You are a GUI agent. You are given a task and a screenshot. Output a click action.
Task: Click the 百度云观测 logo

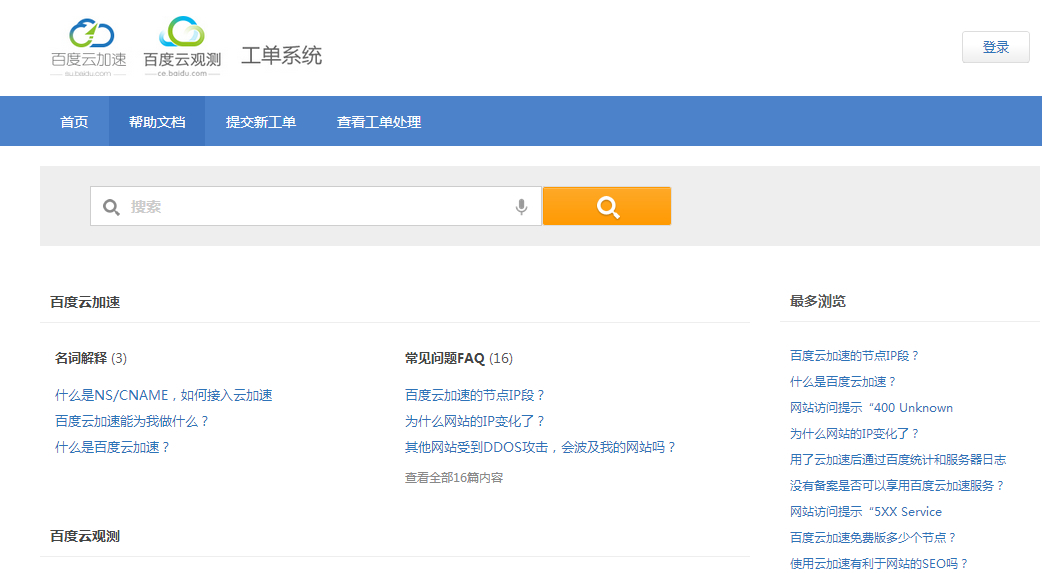click(182, 47)
